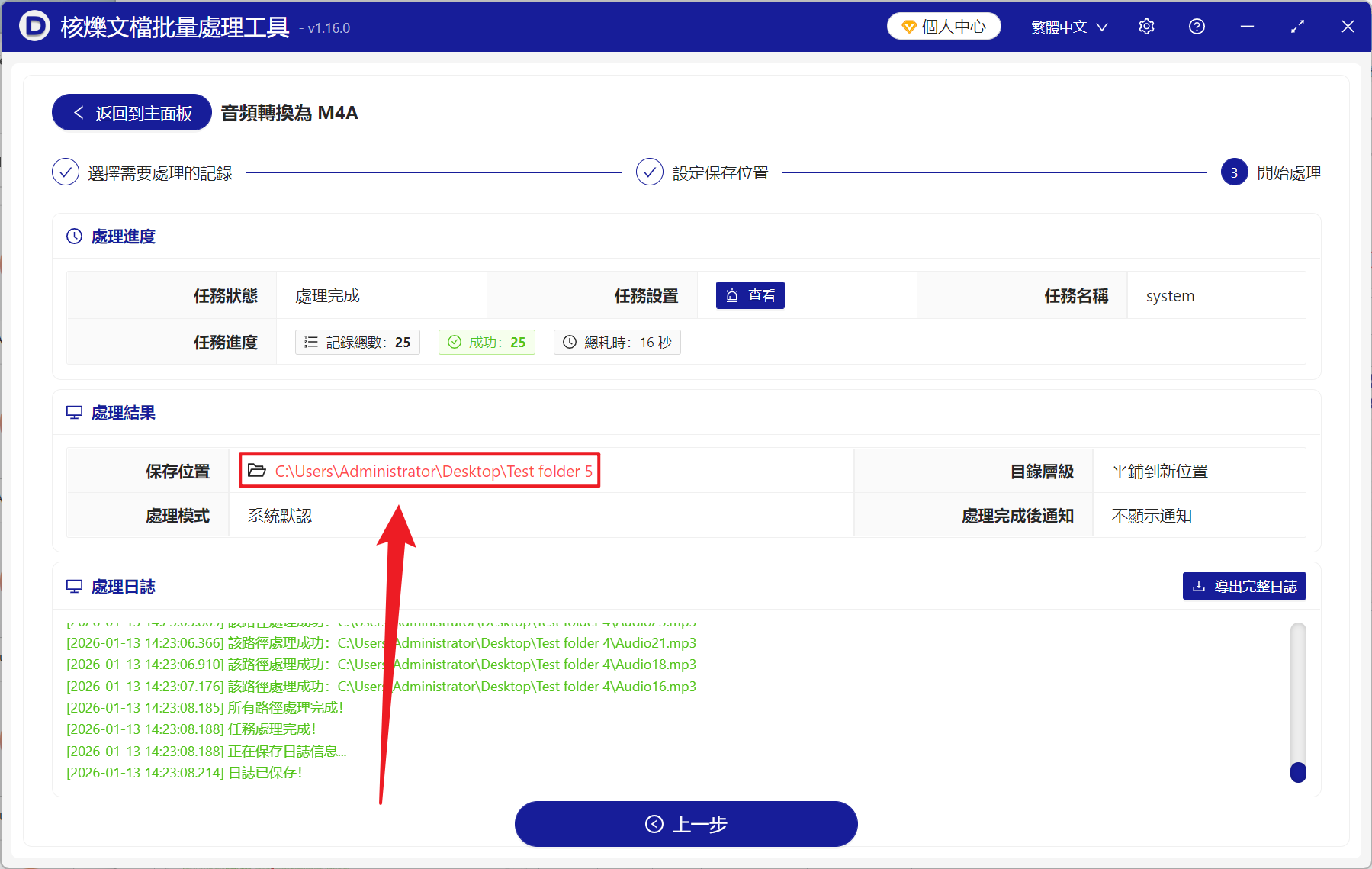Click the list icon next to 記錄總數
This screenshot has height=869, width=1372.
point(311,342)
